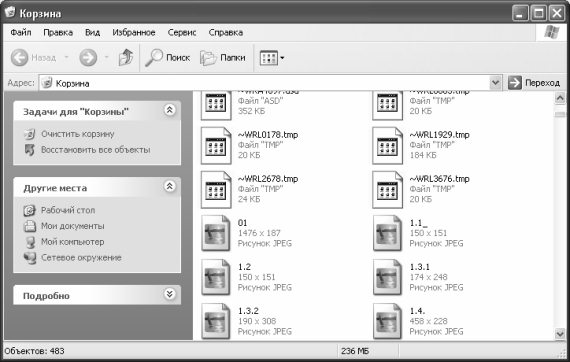Open the Сервис menu
Image resolution: width=570 pixels, height=362 pixels.
(182, 32)
